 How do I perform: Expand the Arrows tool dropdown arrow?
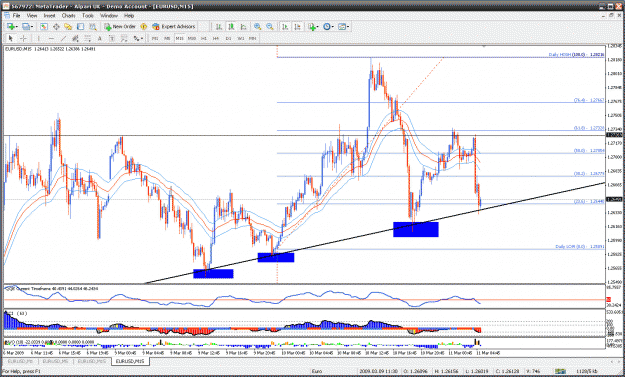[x=142, y=39]
